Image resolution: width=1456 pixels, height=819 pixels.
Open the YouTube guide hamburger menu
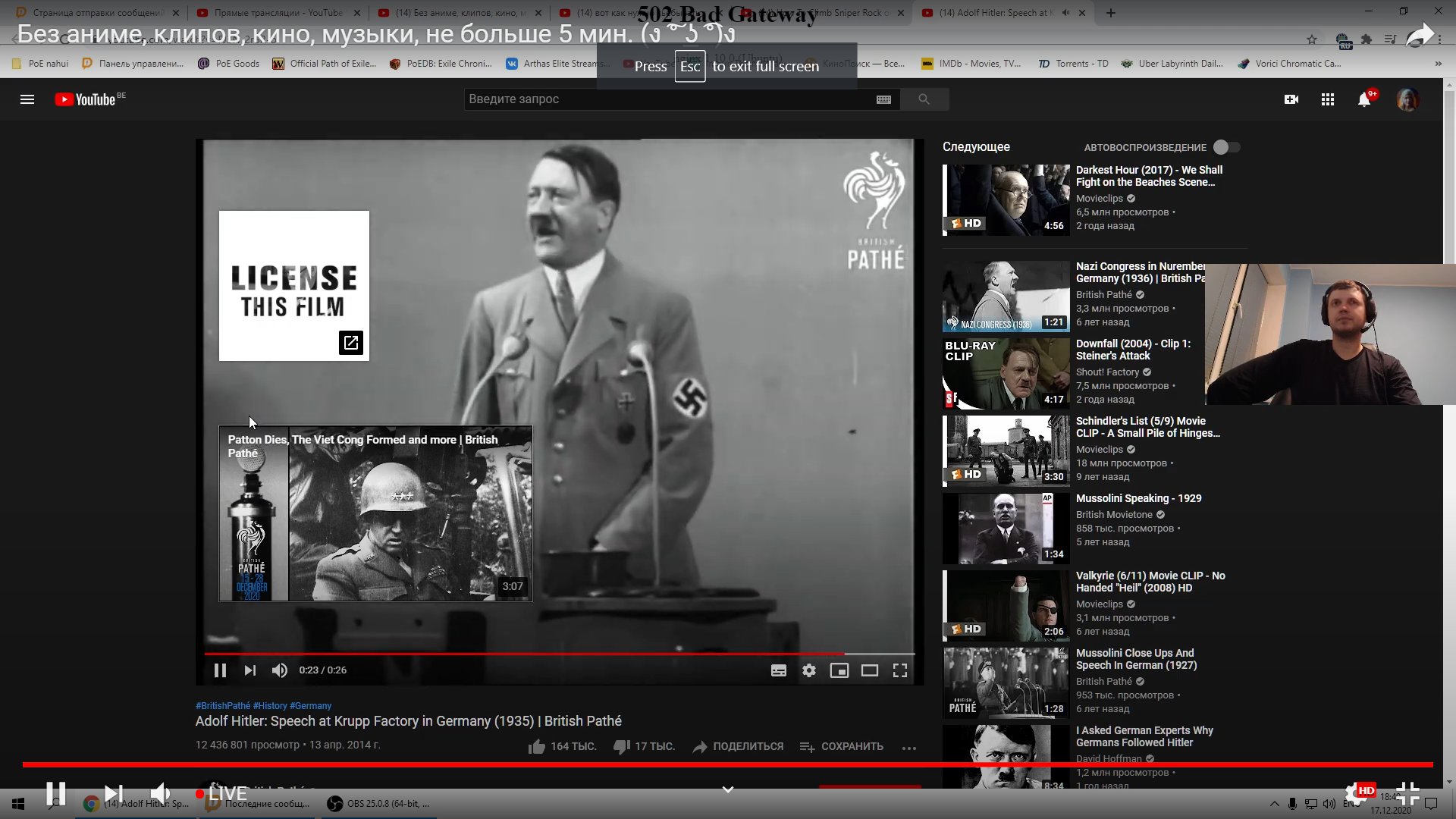tap(27, 99)
